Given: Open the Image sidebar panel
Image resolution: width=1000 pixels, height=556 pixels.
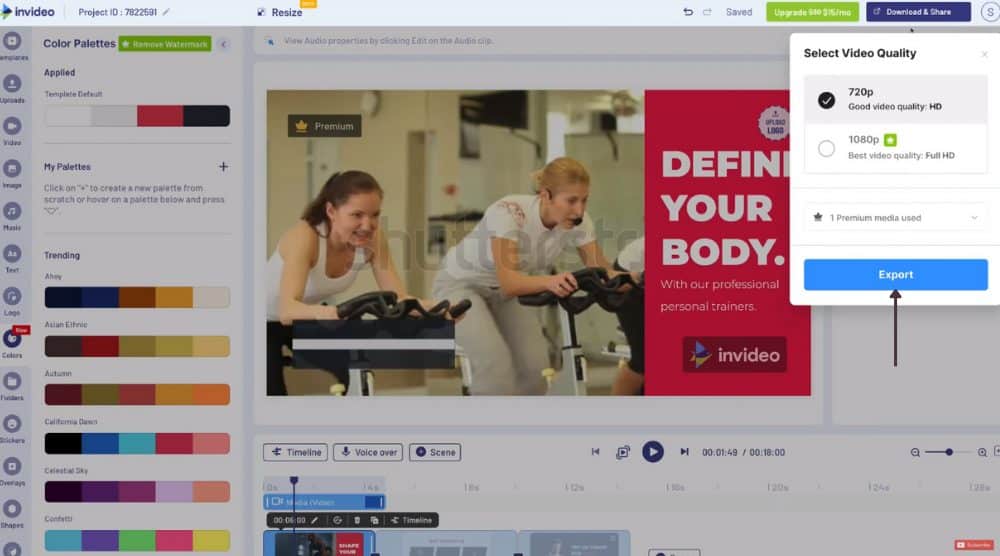Looking at the screenshot, I should (x=12, y=174).
